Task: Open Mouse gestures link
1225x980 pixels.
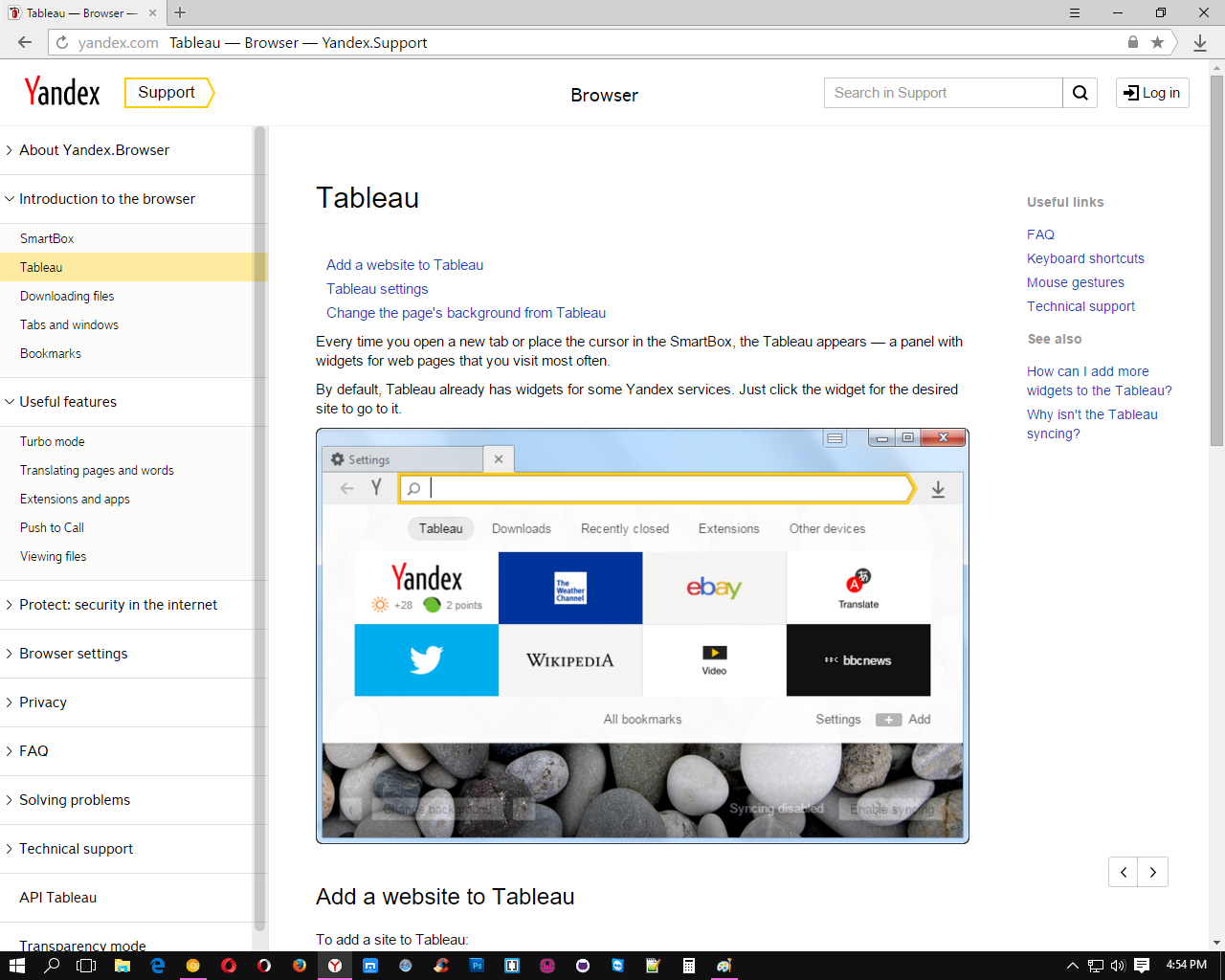Action: pos(1076,282)
